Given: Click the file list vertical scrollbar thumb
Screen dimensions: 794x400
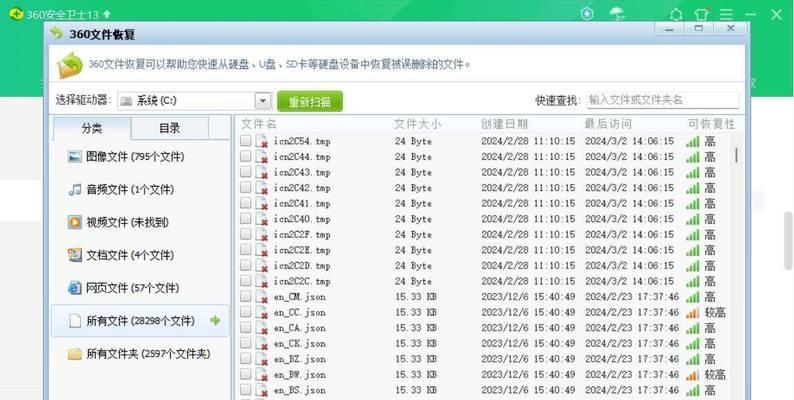Looking at the screenshot, I should 736,154.
